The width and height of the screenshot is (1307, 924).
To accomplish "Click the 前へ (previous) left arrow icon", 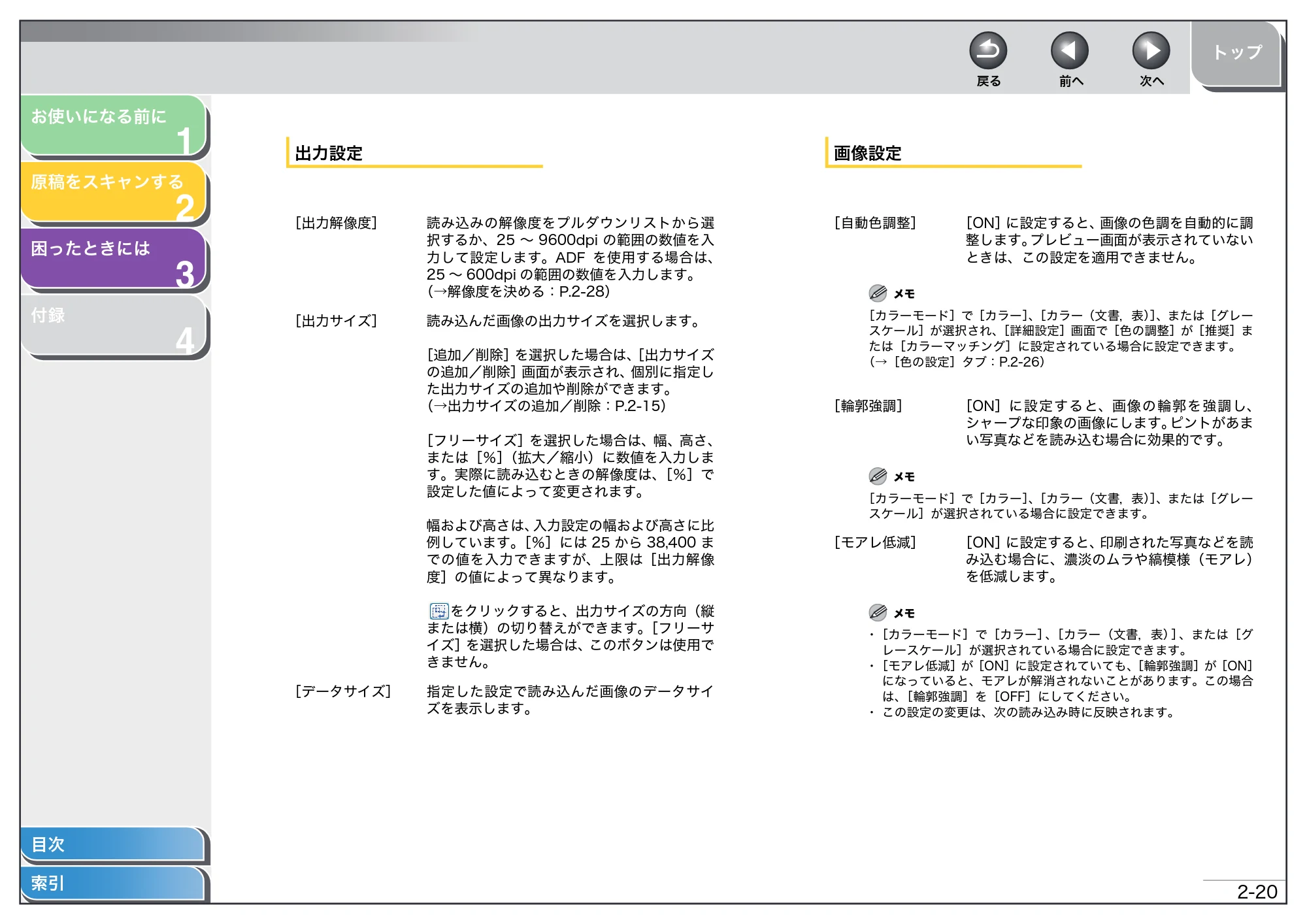I will coord(1070,51).
